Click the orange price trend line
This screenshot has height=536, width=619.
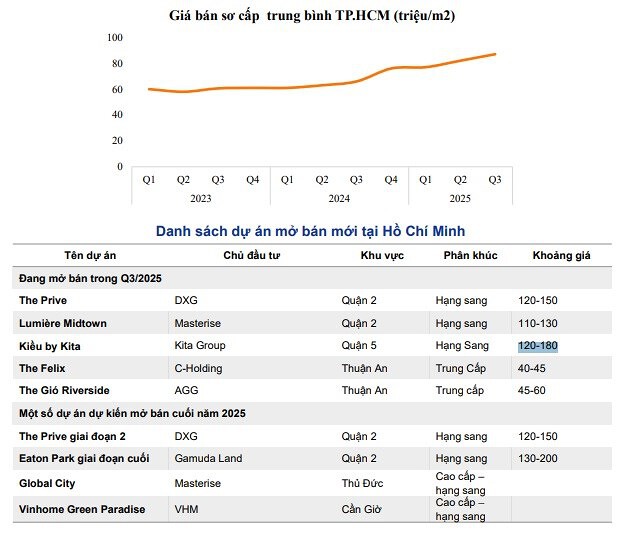coord(322,86)
